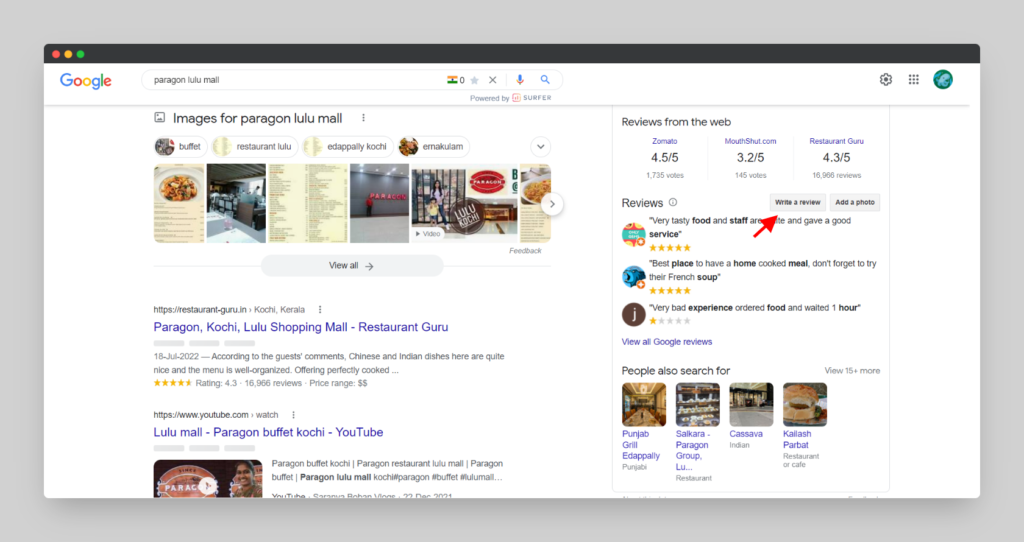The width and height of the screenshot is (1024, 542).
Task: Open the red Paragon sign image thumbnail
Action: (379, 203)
